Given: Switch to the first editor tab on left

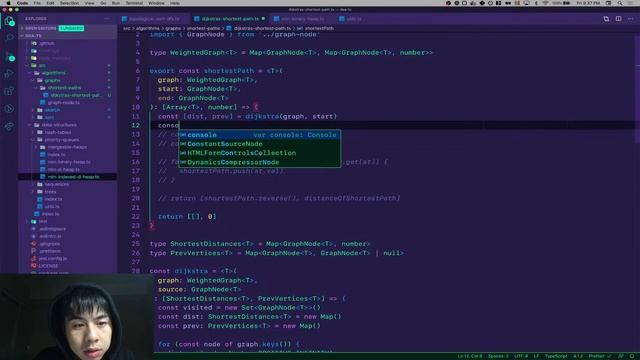Looking at the screenshot, I should tap(154, 19).
